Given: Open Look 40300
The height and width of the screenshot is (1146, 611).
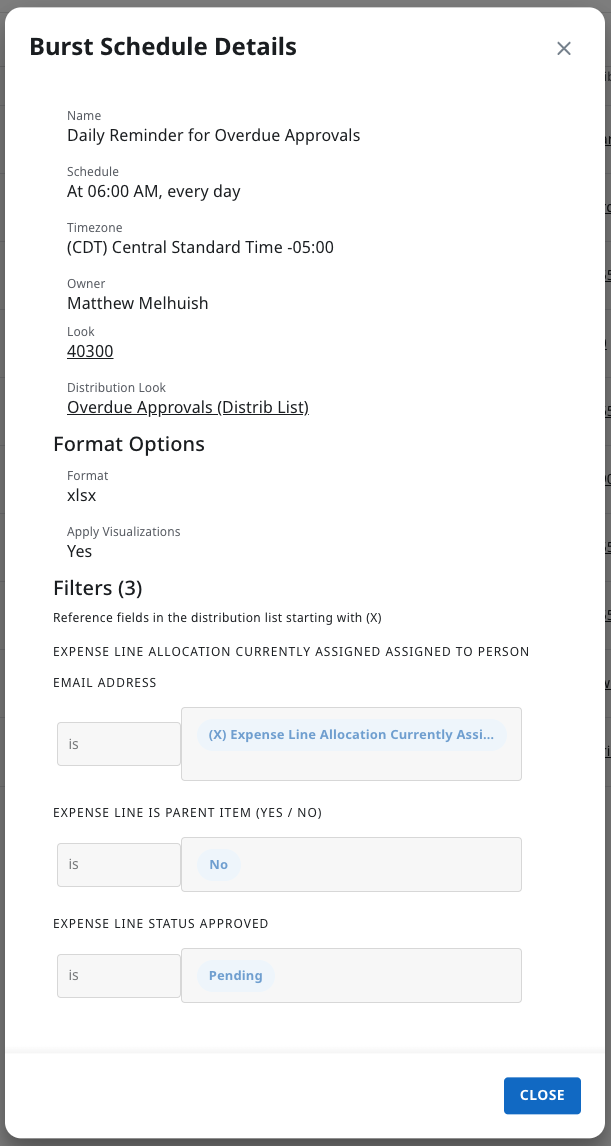Looking at the screenshot, I should (89, 351).
